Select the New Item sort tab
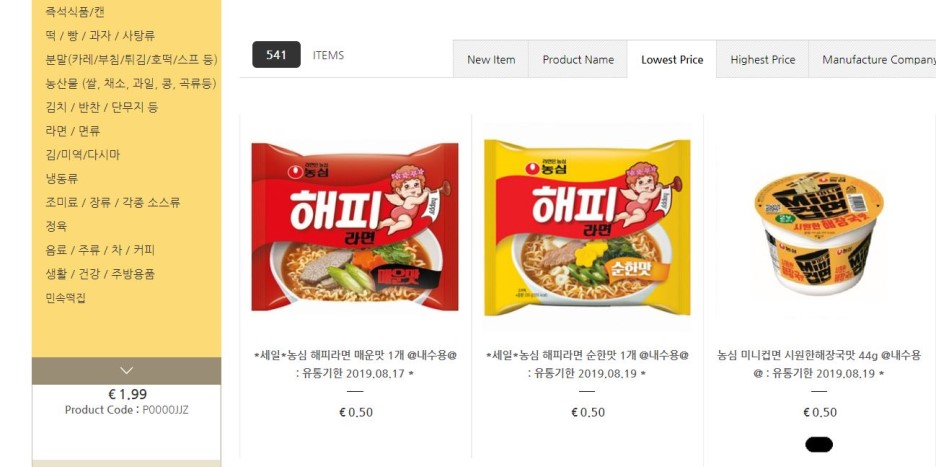This screenshot has width=936, height=467. [491, 60]
